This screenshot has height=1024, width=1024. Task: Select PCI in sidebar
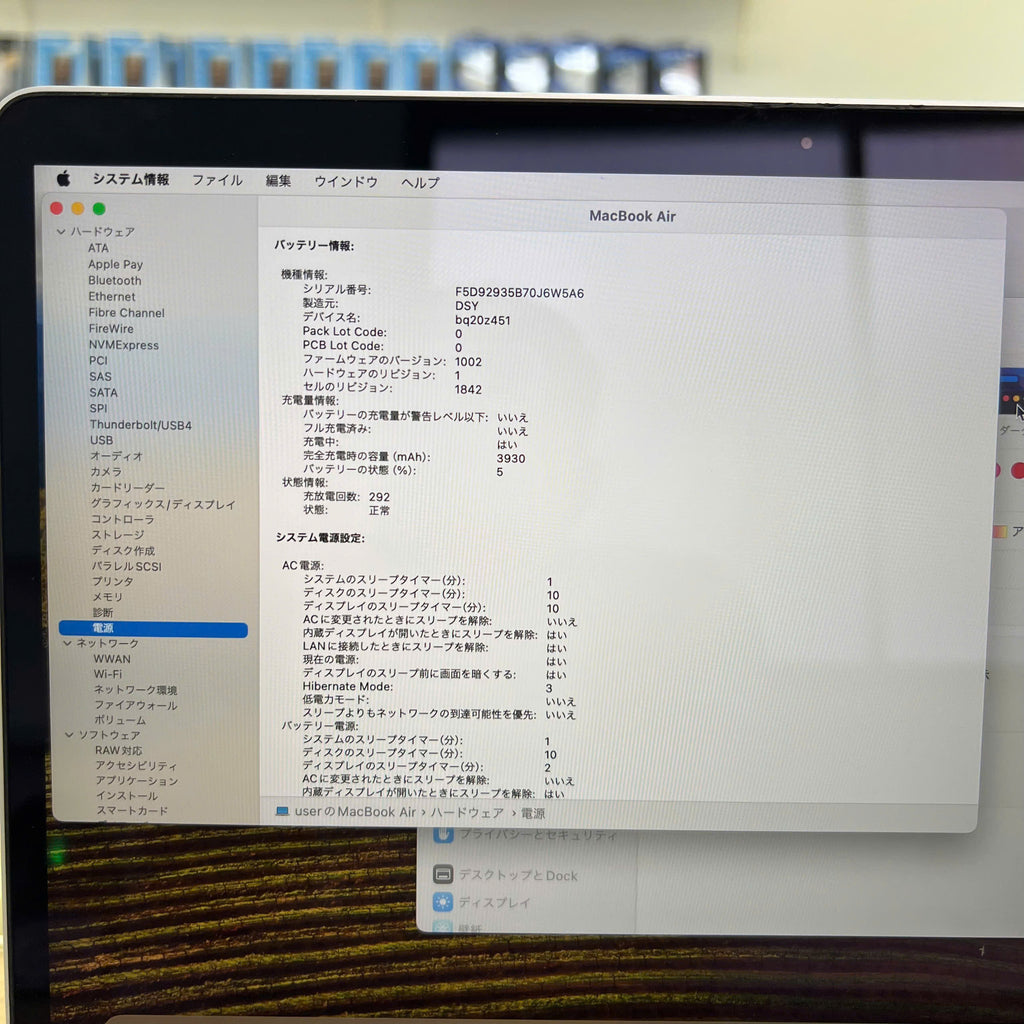(x=99, y=360)
